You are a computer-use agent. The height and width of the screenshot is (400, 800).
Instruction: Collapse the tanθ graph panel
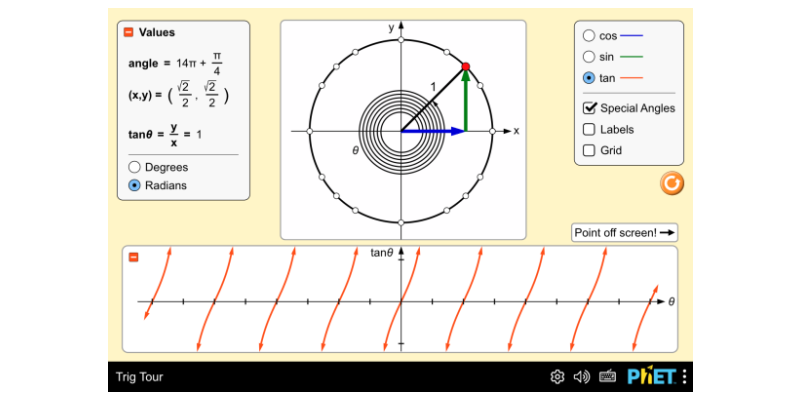[x=133, y=257]
